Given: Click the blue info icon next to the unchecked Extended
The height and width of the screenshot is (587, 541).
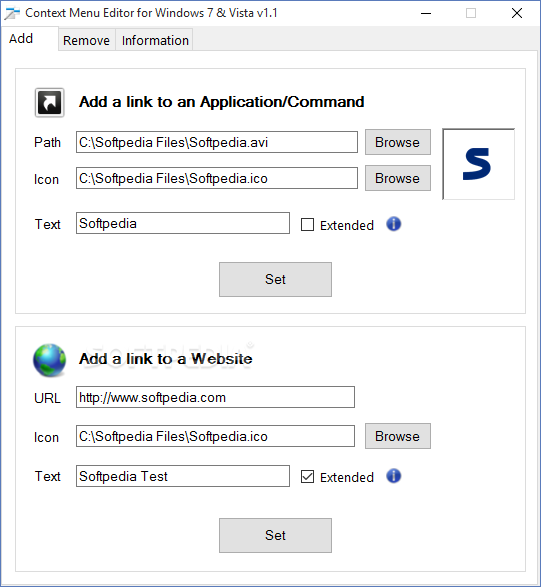Looking at the screenshot, I should (393, 224).
